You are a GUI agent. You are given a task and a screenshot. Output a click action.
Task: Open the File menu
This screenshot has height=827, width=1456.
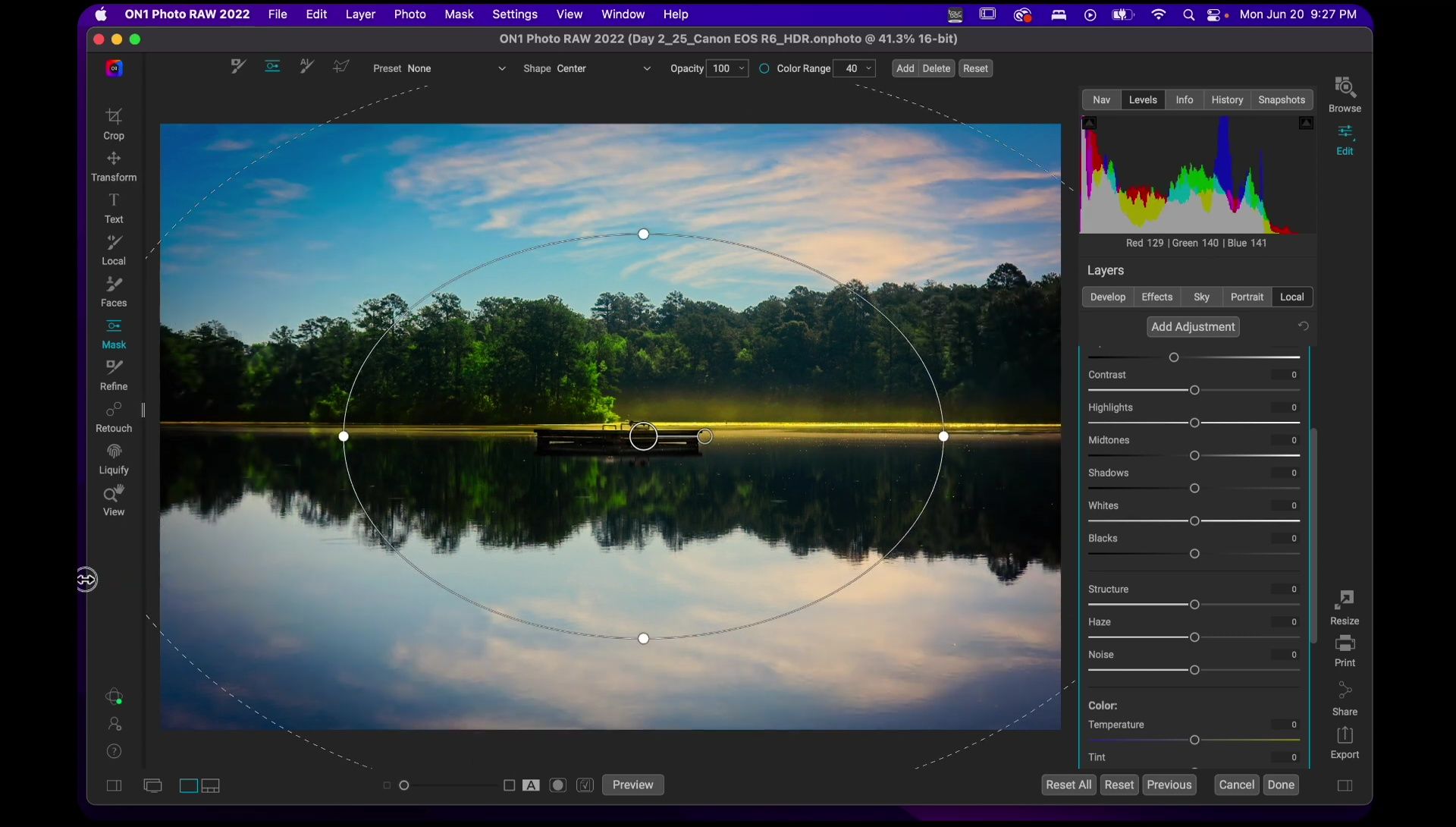pyautogui.click(x=278, y=14)
